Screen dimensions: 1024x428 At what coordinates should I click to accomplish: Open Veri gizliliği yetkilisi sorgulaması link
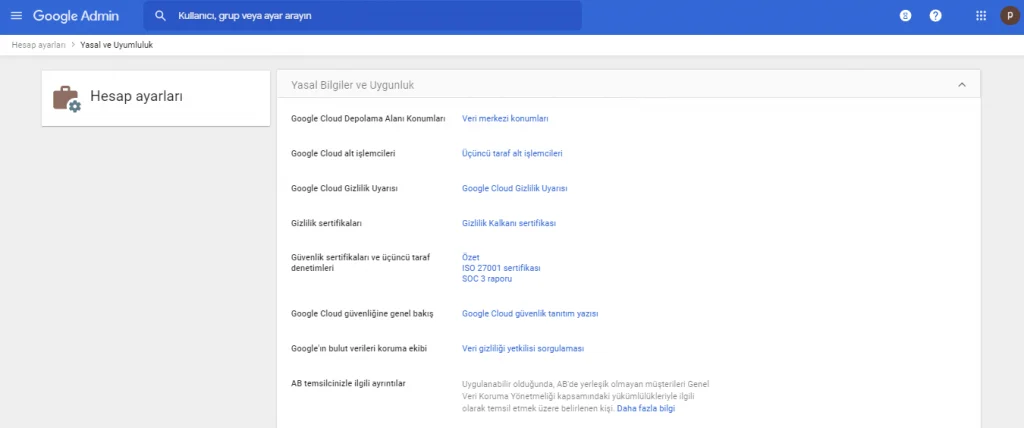click(x=523, y=348)
